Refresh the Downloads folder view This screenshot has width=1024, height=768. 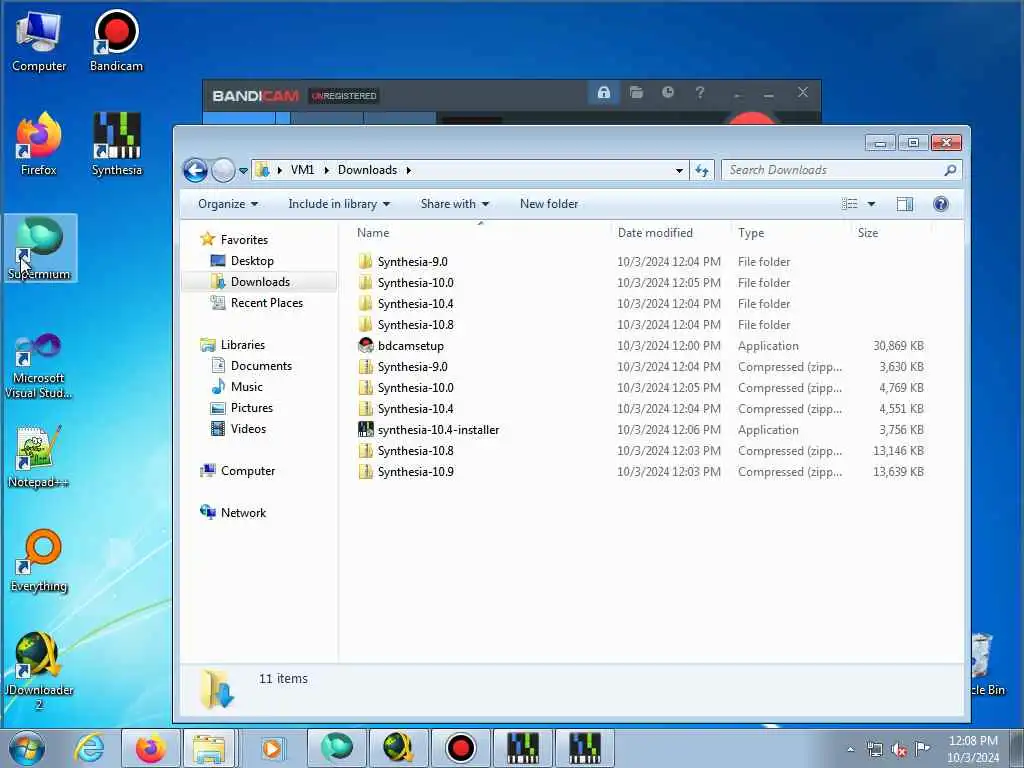point(702,170)
